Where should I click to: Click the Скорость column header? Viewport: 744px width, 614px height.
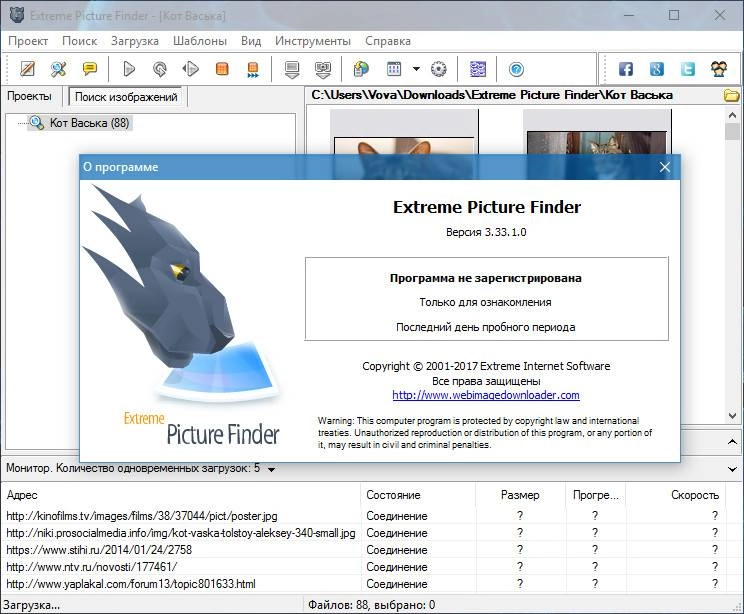676,495
